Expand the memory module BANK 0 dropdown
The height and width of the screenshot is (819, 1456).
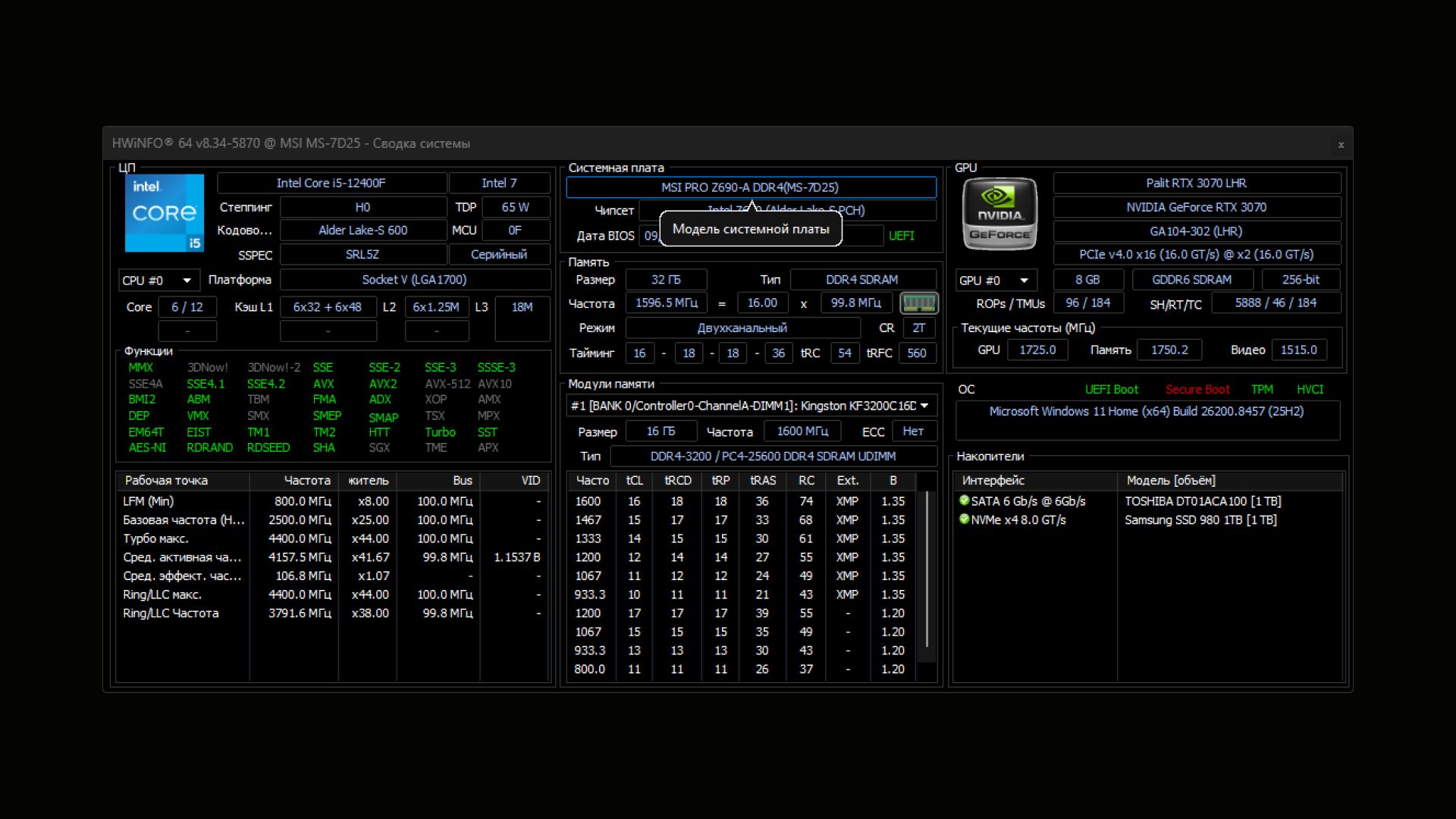coord(751,406)
